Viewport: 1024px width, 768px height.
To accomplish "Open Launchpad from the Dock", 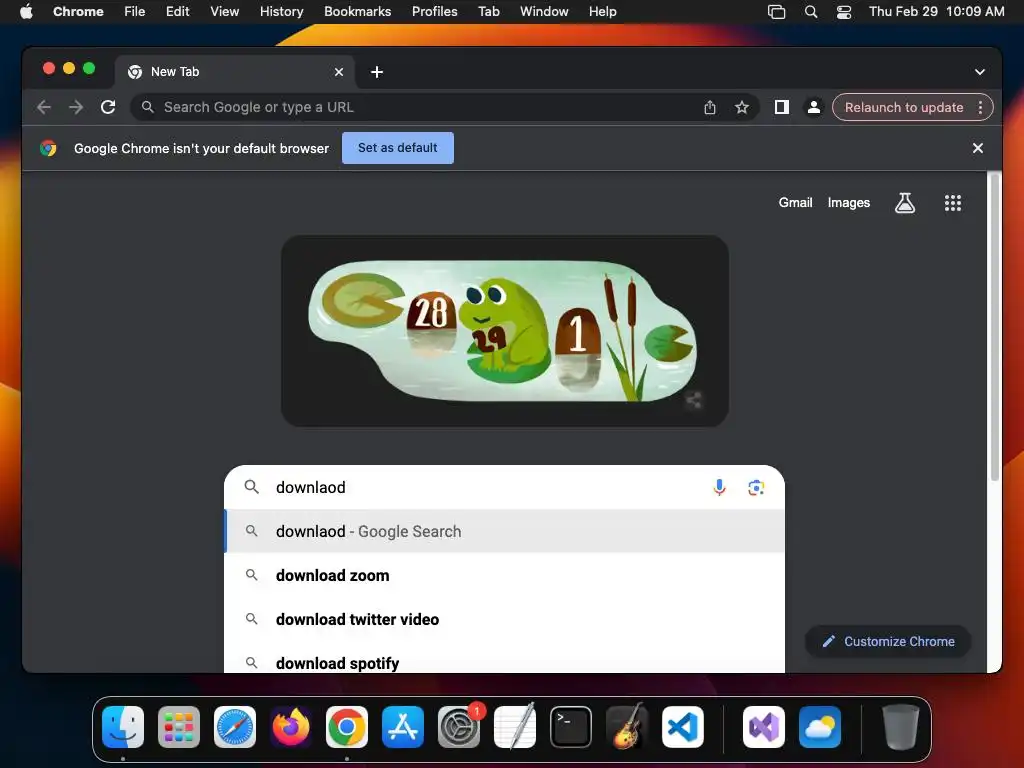I will 179,727.
